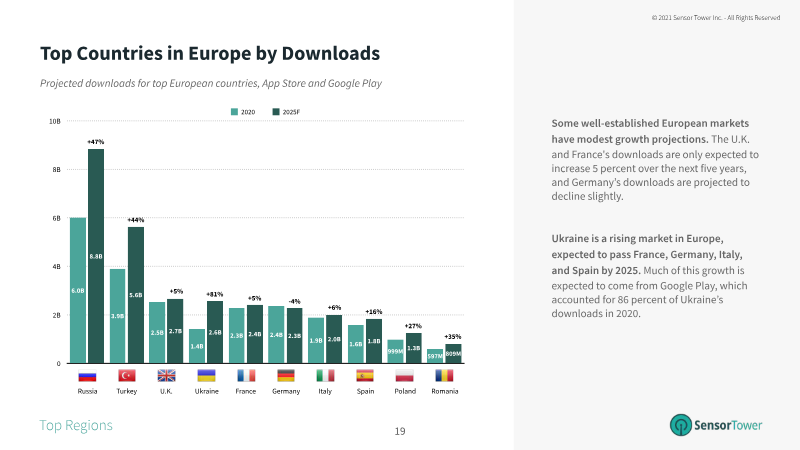This screenshot has height=450, width=800.
Task: Click the Sensor Tower logo
Action: click(716, 424)
